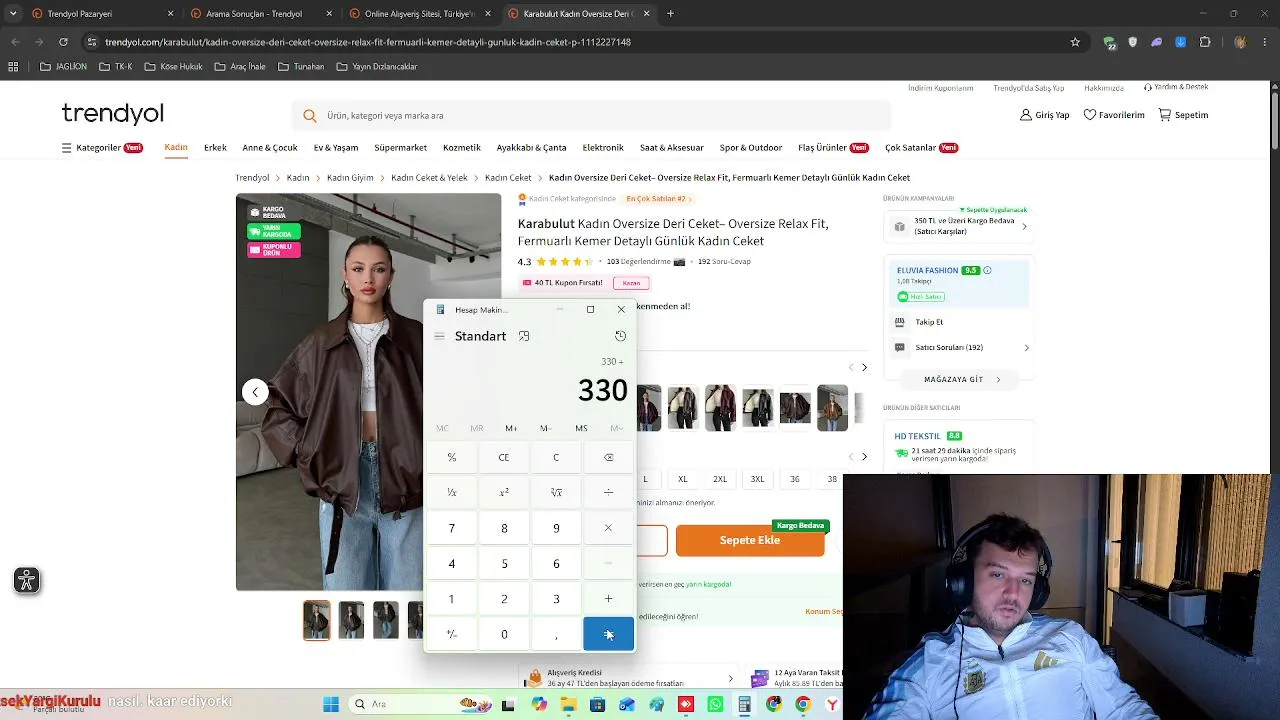Click the calculator square root key
The width and height of the screenshot is (1280, 720).
pyautogui.click(x=556, y=492)
